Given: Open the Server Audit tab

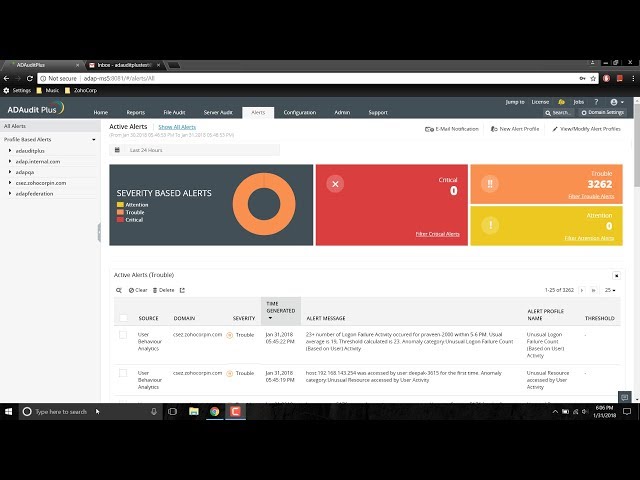Looking at the screenshot, I should tap(218, 112).
